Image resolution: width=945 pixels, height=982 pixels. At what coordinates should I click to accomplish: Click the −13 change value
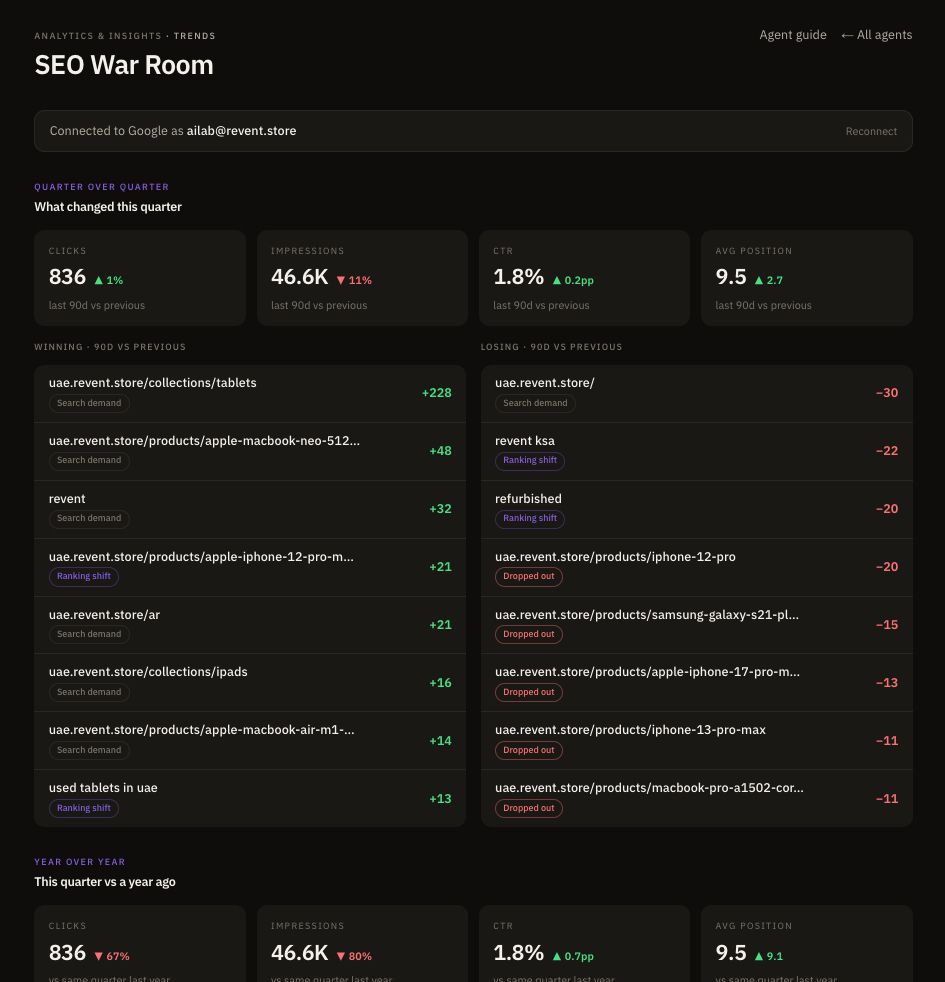pos(887,683)
